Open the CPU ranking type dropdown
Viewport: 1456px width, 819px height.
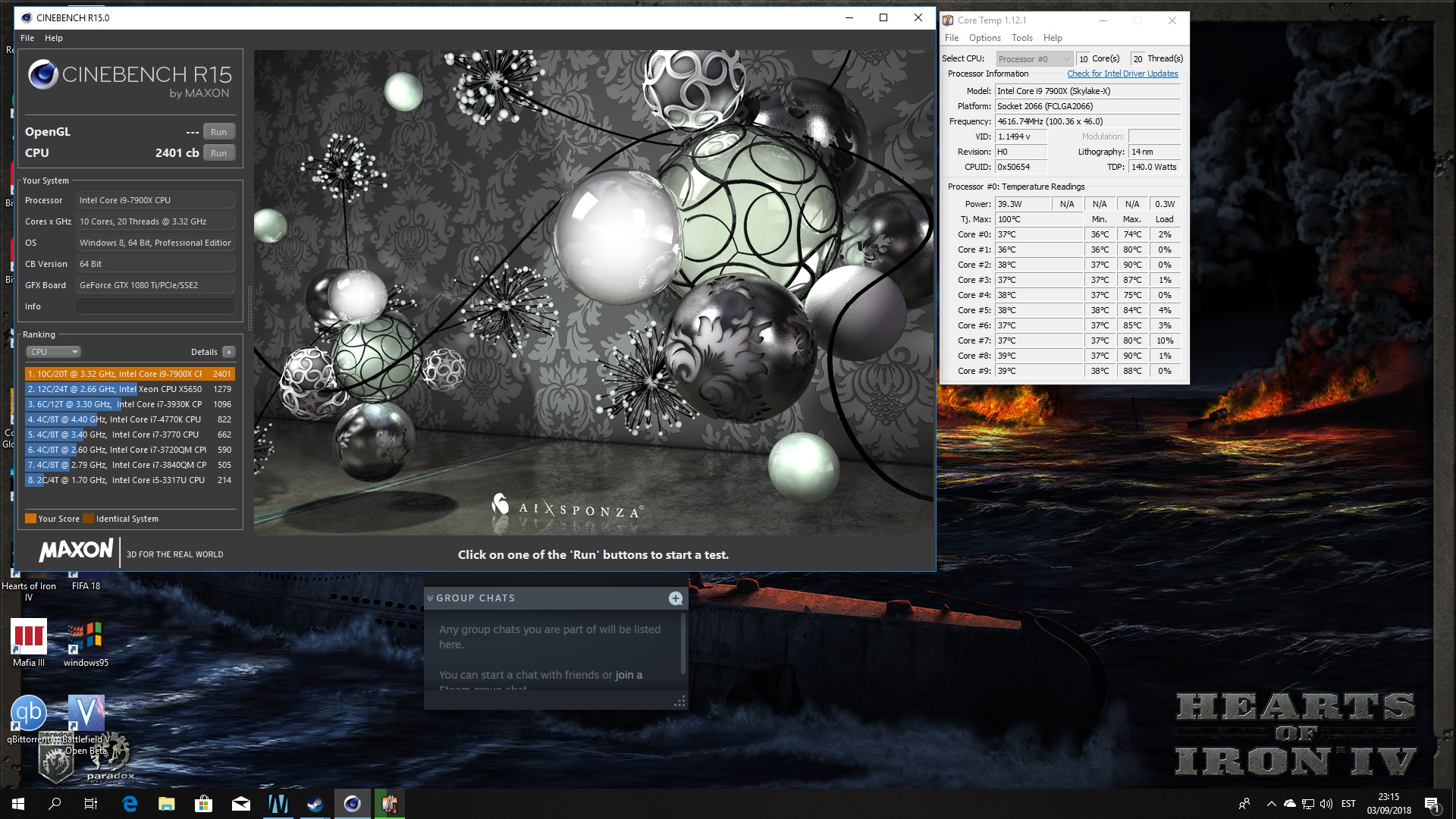point(53,352)
